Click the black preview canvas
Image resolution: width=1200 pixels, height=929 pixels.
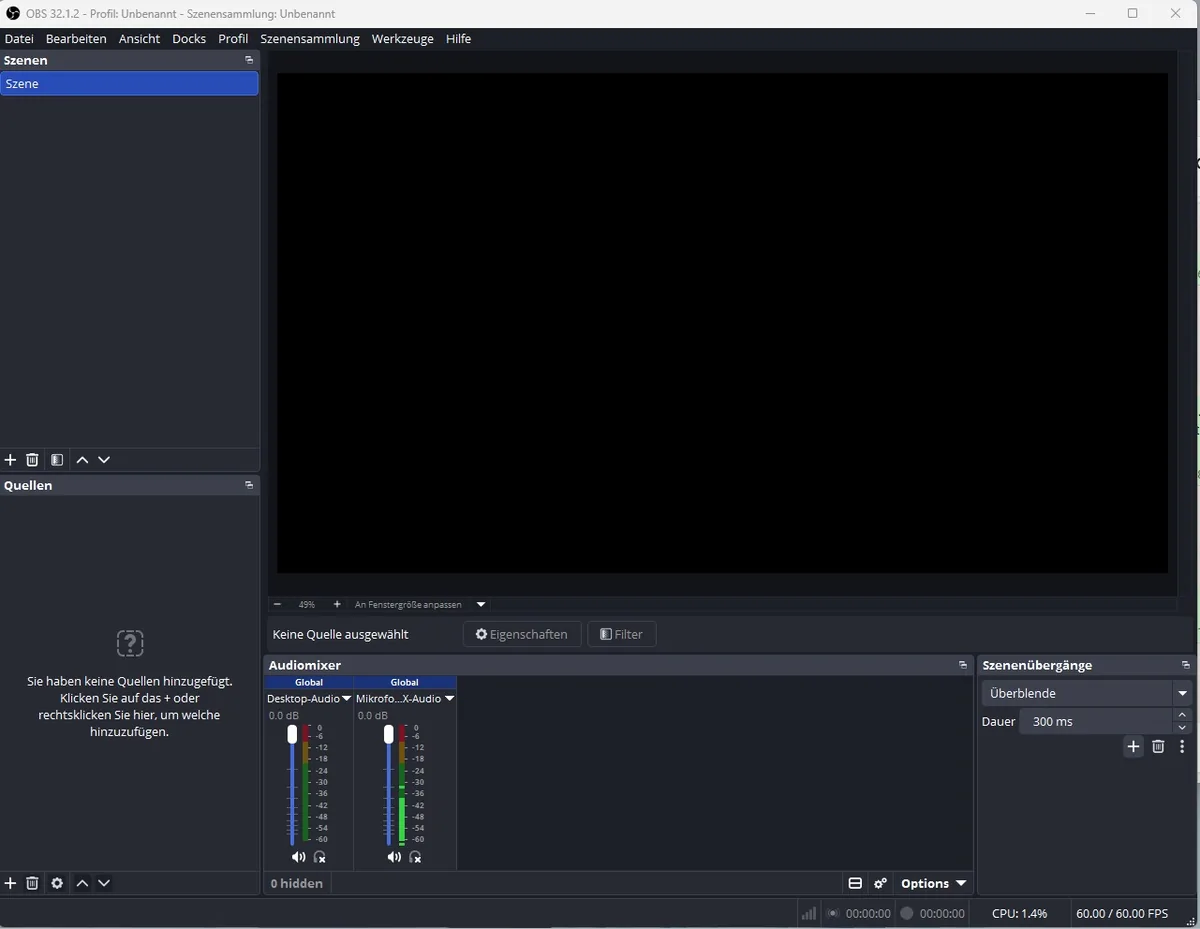(722, 323)
